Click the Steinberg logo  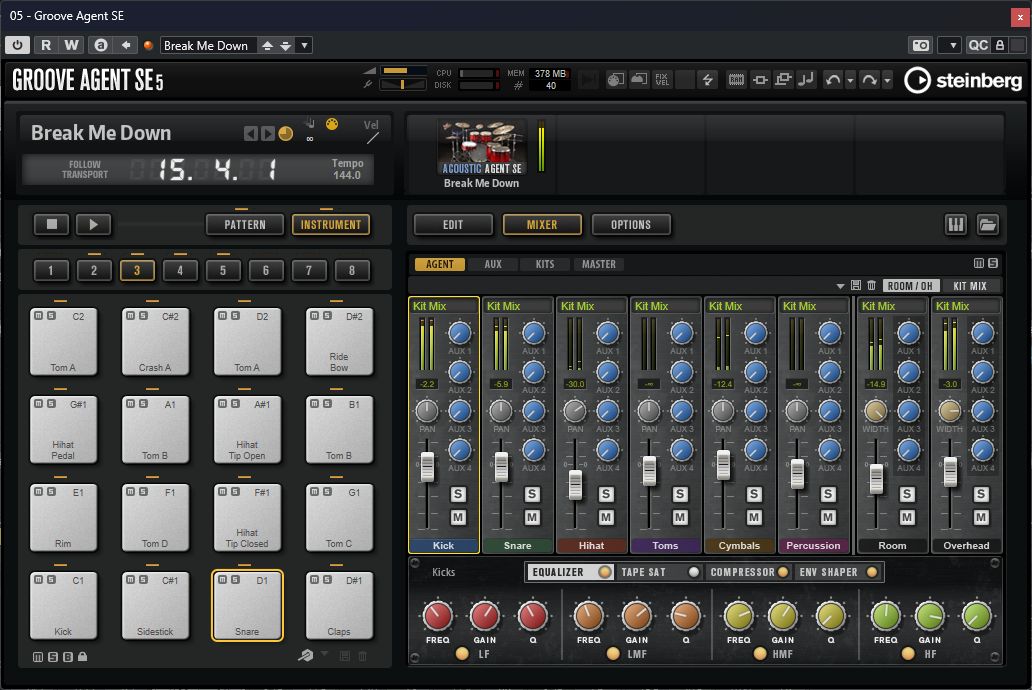963,80
